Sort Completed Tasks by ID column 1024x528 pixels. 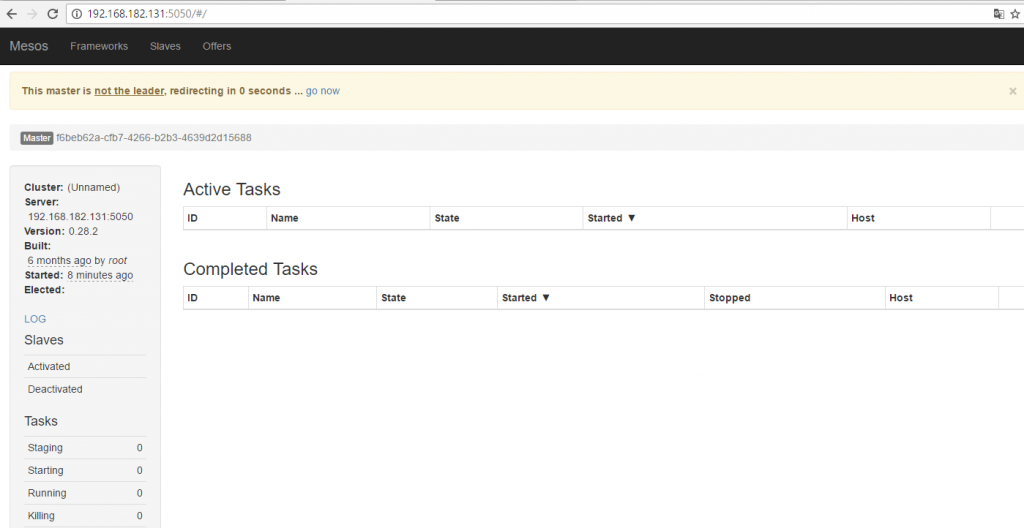click(x=216, y=298)
